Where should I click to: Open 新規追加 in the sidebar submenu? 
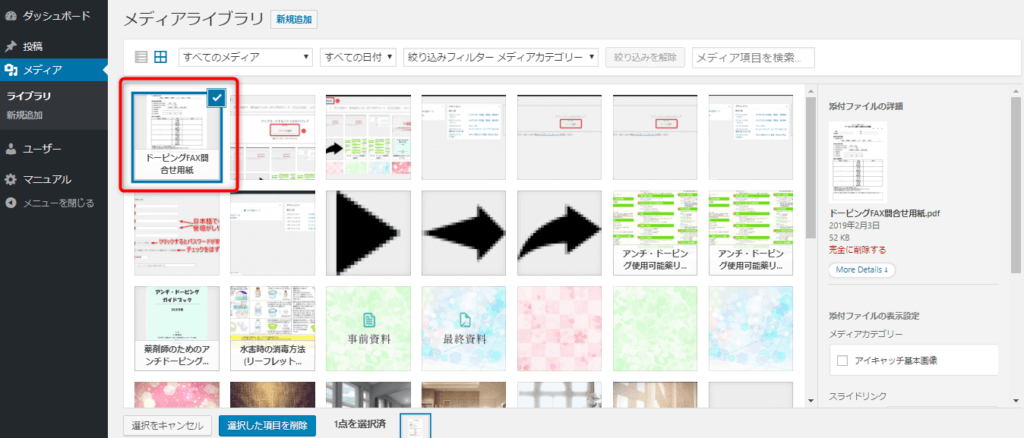(25, 115)
